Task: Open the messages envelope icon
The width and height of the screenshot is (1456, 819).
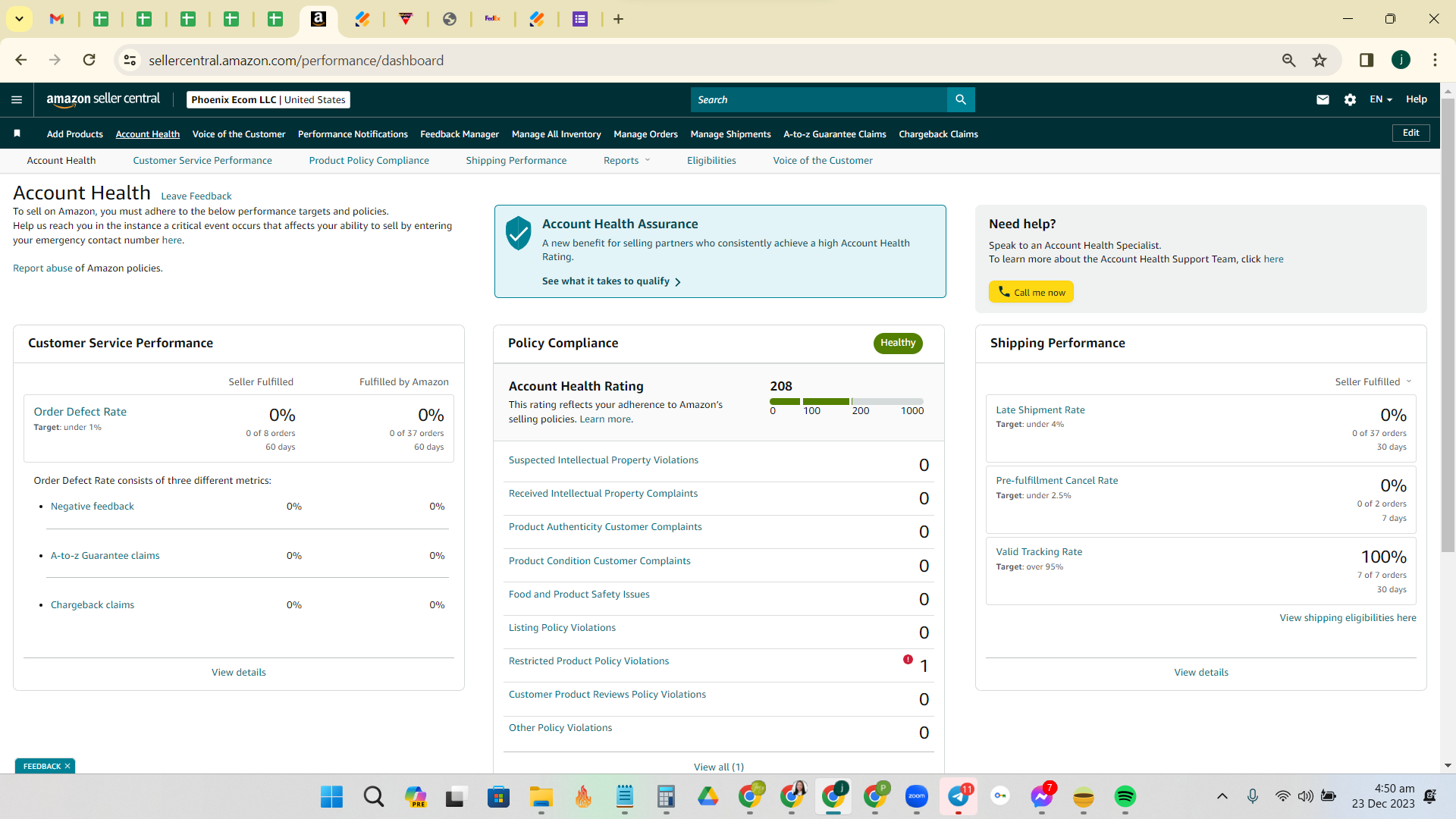Action: pyautogui.click(x=1323, y=99)
